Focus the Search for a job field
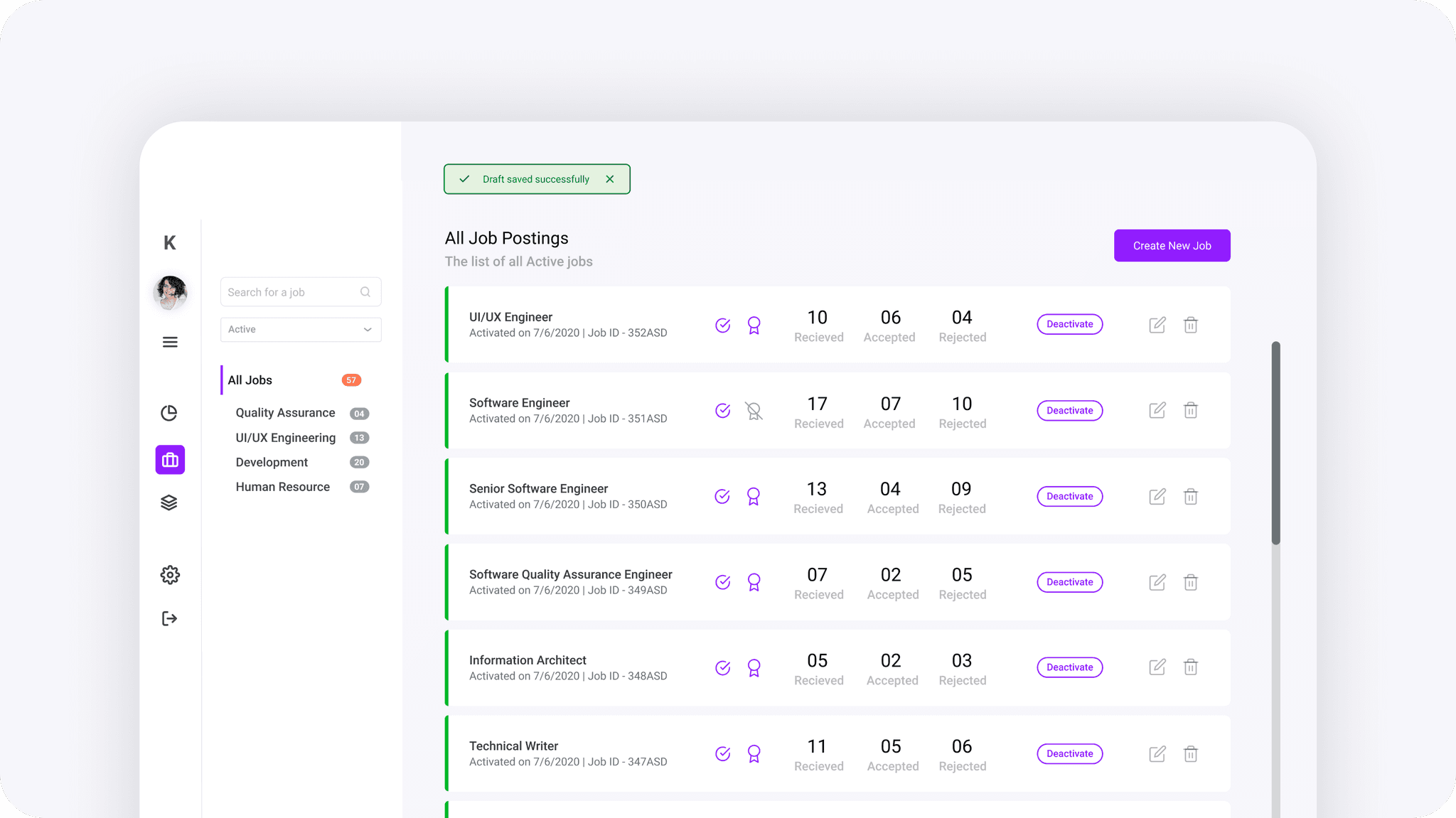The image size is (1456, 818). (x=301, y=292)
